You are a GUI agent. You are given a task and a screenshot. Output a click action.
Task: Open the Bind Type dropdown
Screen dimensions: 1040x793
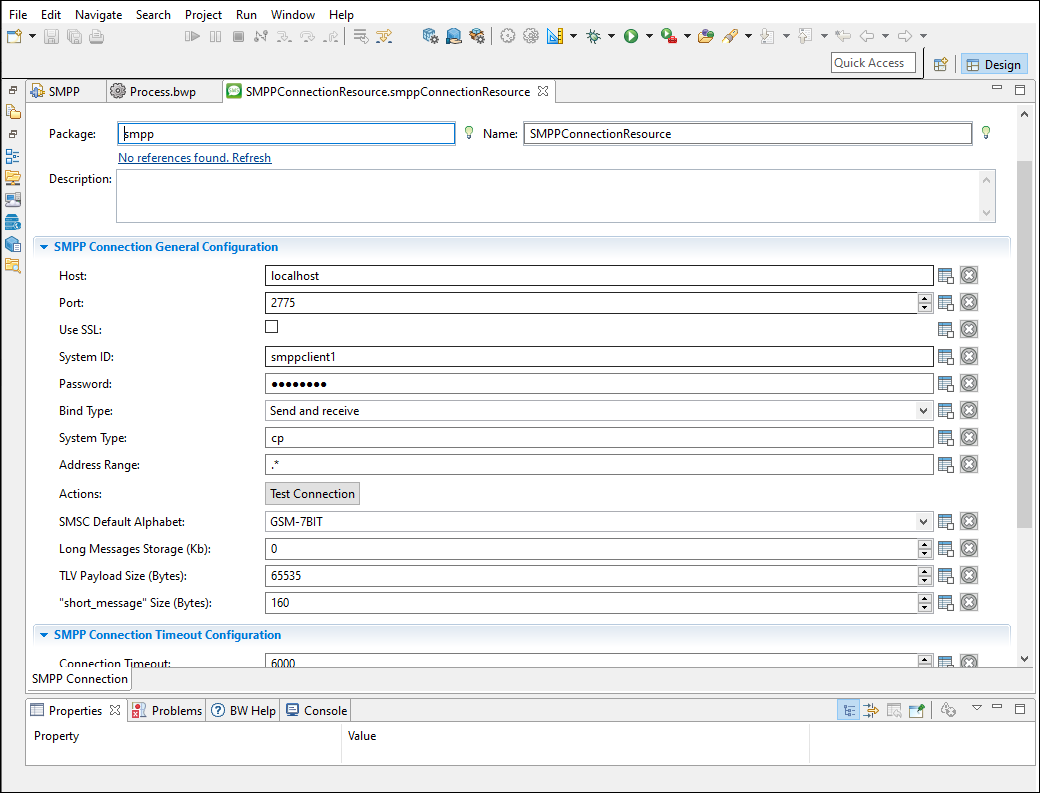click(x=923, y=411)
